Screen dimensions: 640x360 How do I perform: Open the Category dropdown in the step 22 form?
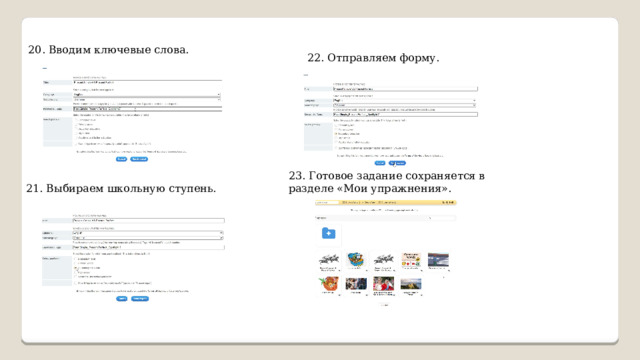(x=404, y=100)
